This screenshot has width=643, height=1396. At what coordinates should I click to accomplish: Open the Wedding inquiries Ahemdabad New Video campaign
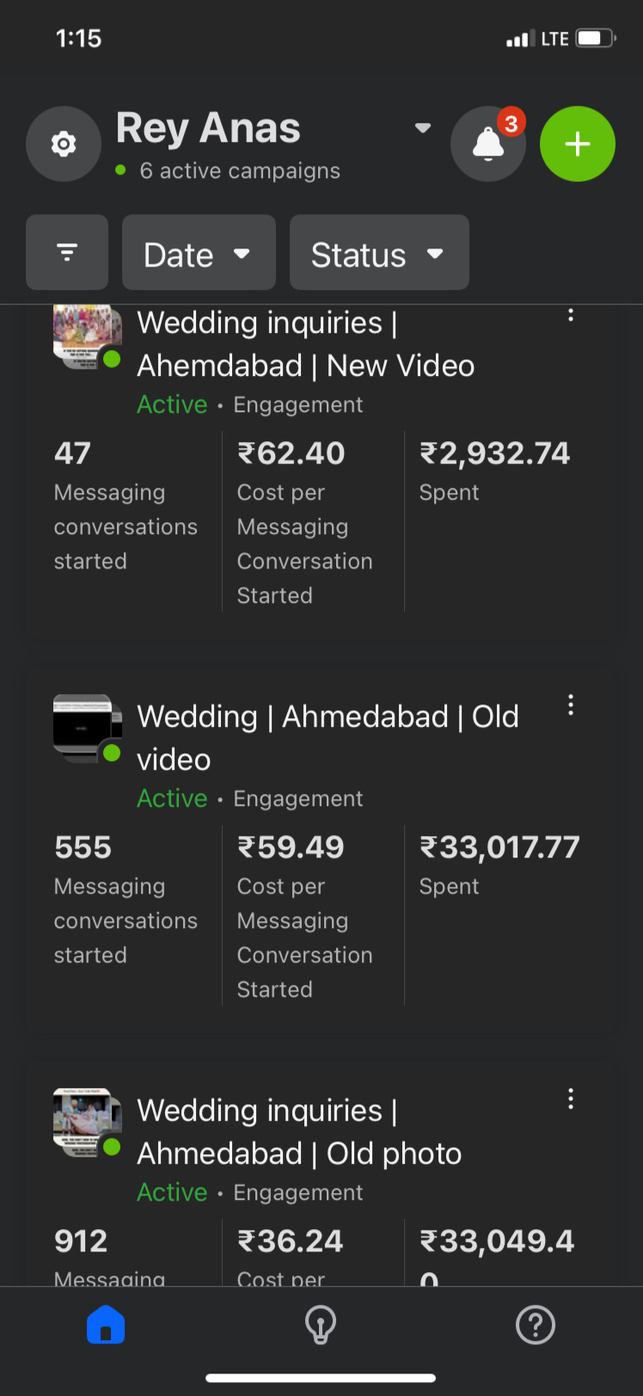click(x=305, y=344)
